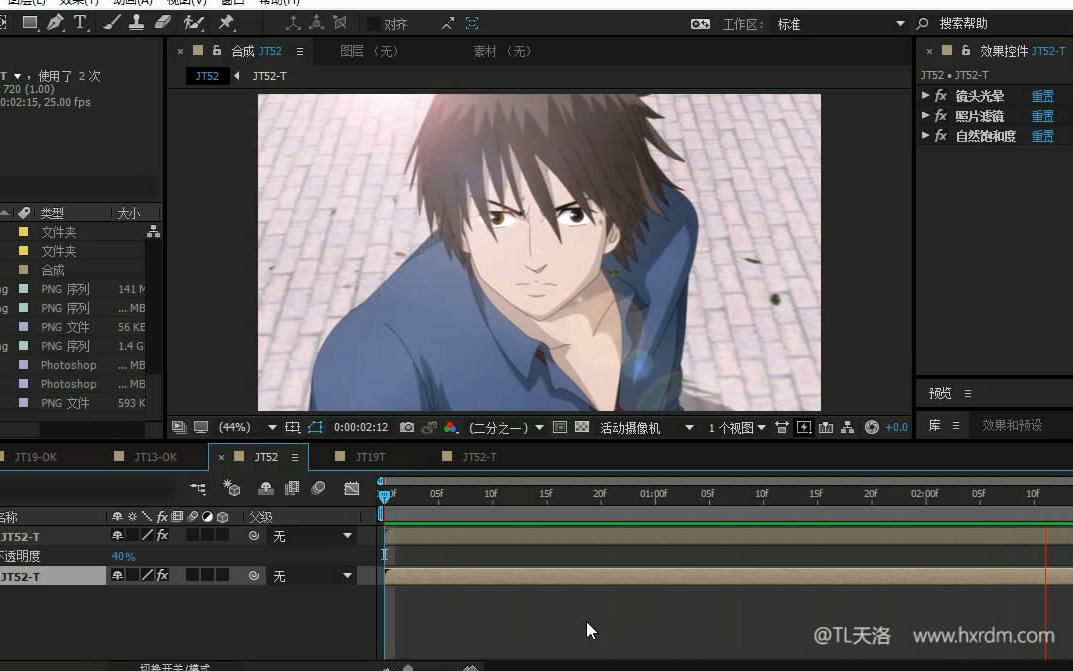
Task: Toggle the transparency grid in the viewer
Action: click(582, 427)
